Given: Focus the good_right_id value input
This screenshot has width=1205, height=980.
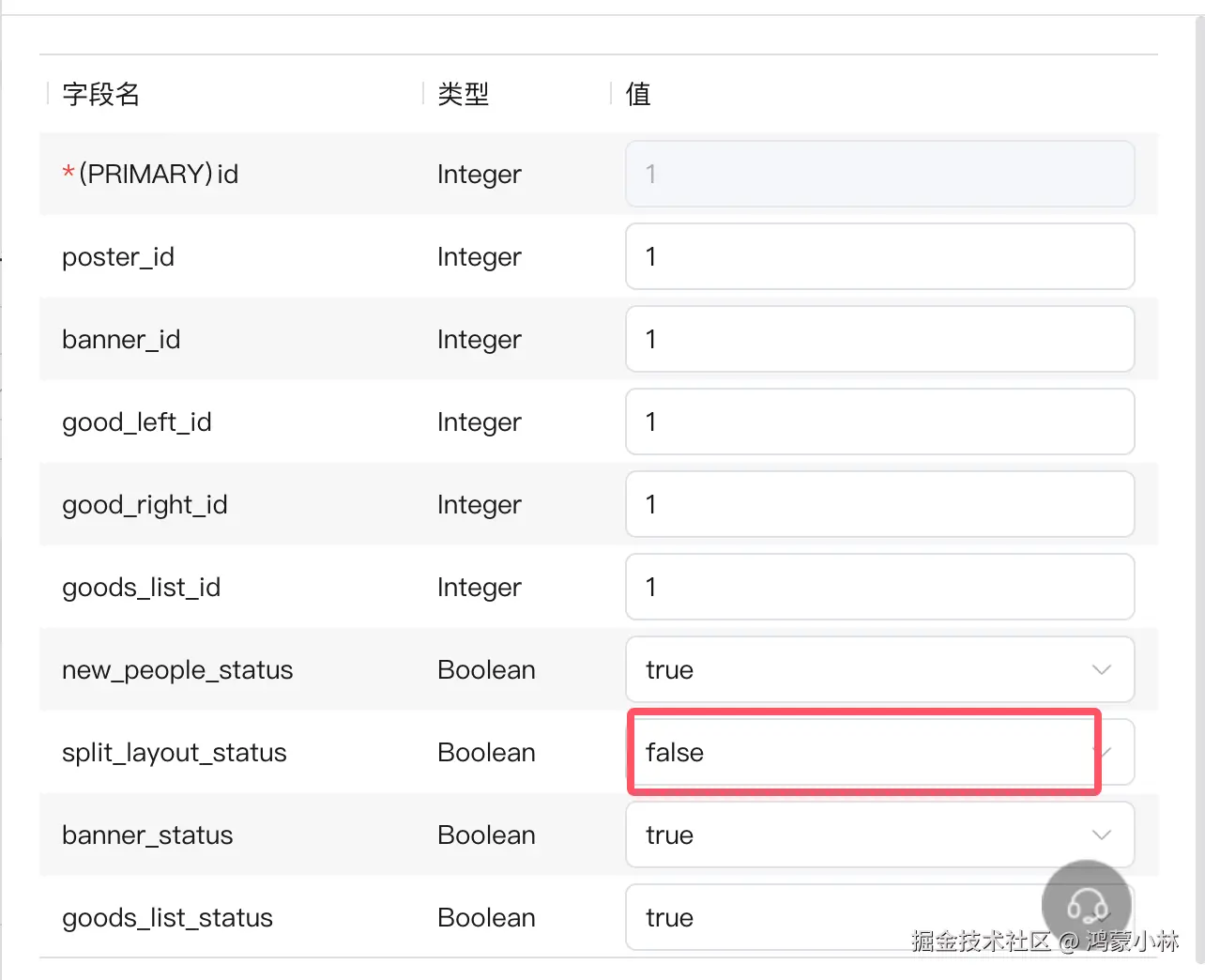Looking at the screenshot, I should point(879,505).
